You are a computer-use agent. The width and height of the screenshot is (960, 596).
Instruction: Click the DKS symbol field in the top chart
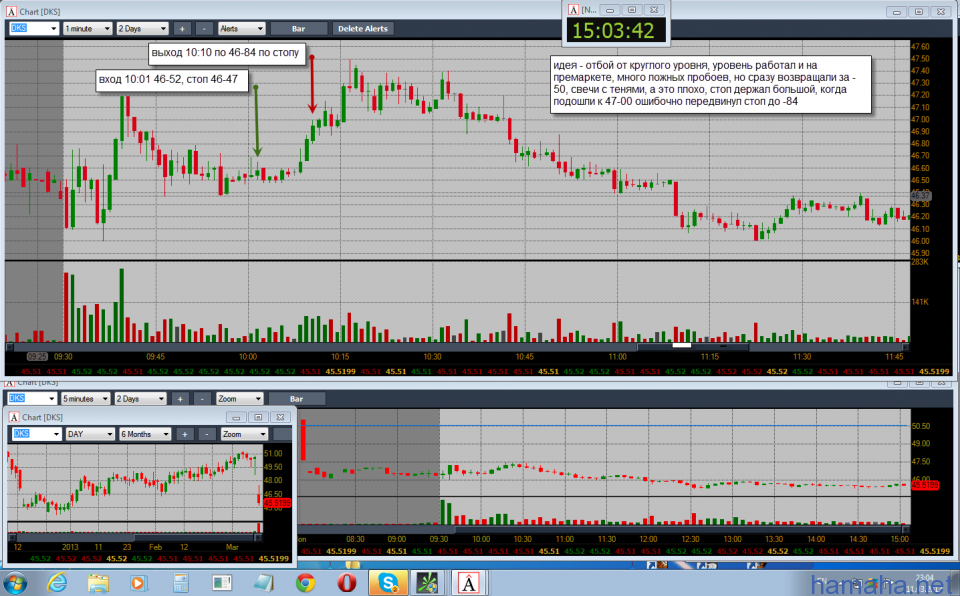pyautogui.click(x=33, y=29)
